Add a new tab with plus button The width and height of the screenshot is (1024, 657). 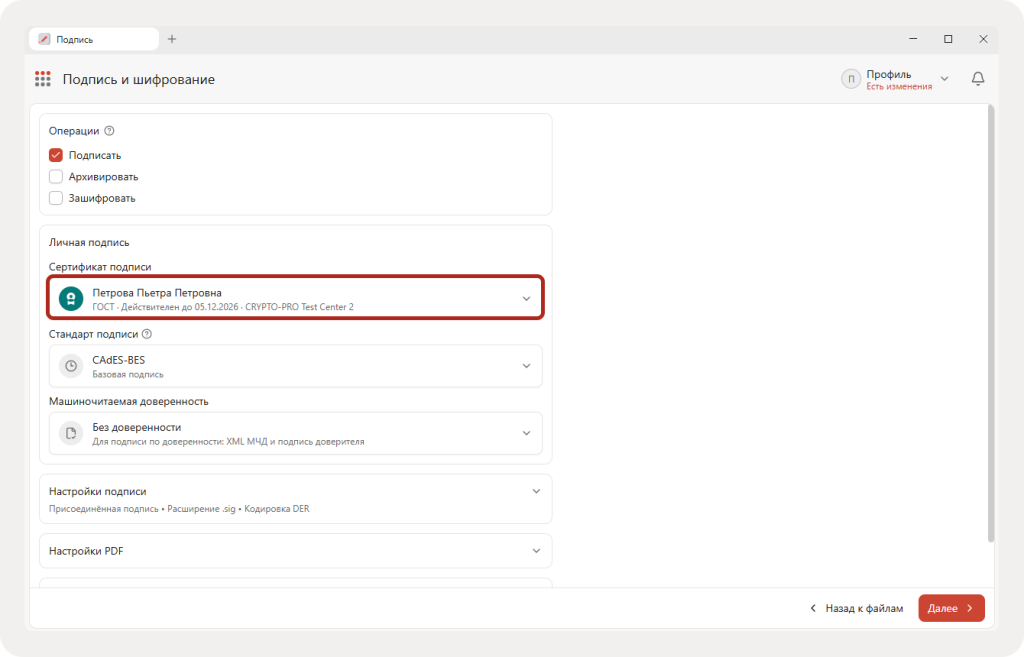click(172, 39)
